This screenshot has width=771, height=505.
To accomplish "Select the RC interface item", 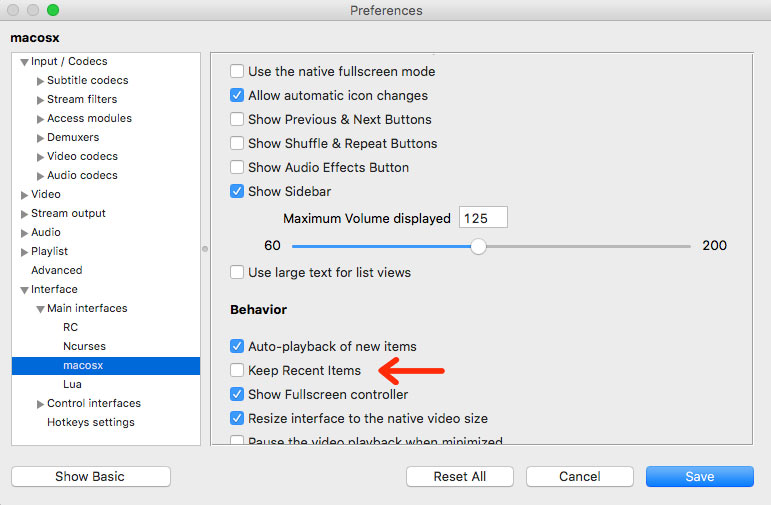I will (70, 327).
